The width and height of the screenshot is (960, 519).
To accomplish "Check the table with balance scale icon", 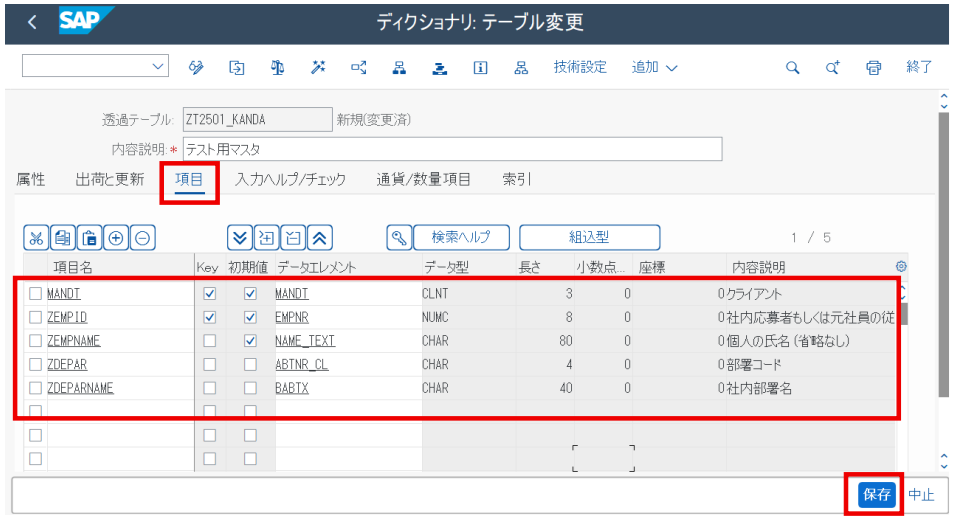I will 277,67.
